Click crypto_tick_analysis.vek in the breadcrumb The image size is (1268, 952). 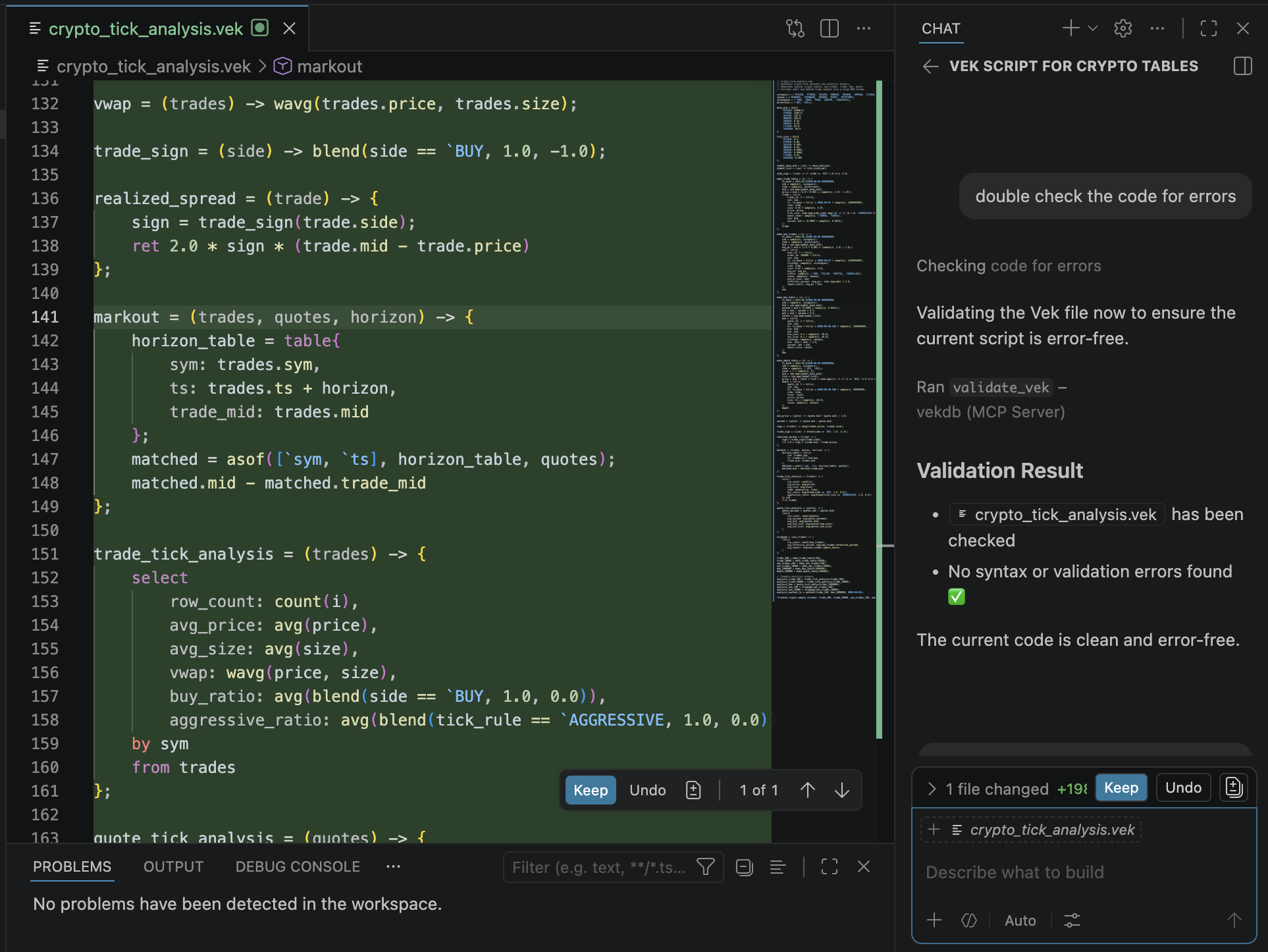[x=153, y=66]
